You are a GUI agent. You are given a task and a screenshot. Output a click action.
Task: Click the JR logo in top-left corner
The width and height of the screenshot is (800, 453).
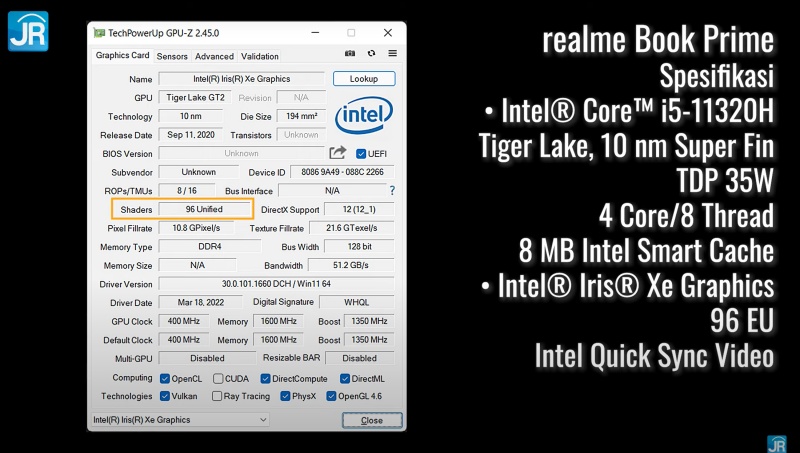click(x=28, y=31)
